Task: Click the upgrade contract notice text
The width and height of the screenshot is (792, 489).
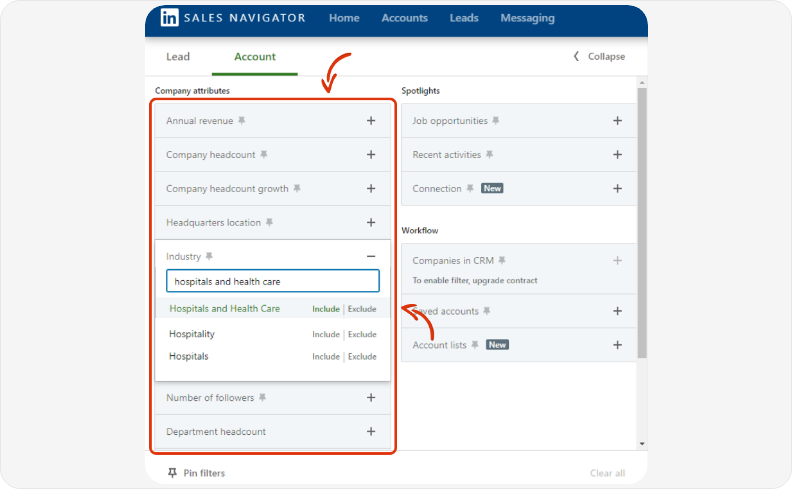Action: [x=475, y=280]
